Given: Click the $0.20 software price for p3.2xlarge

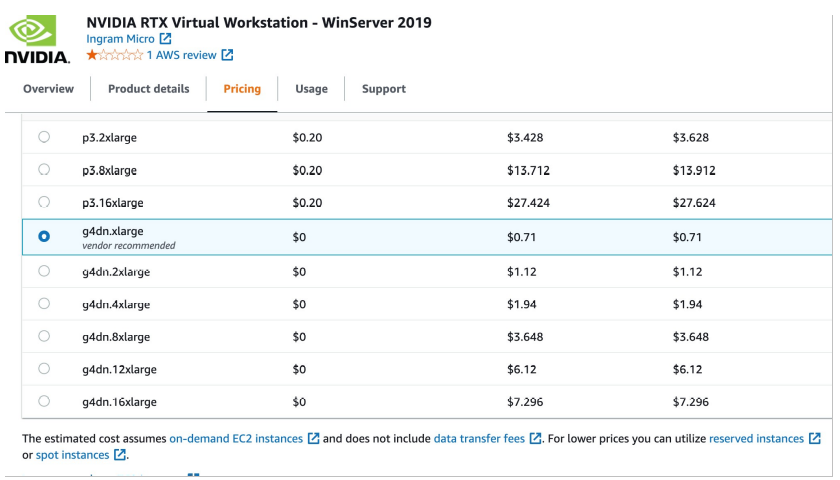Looking at the screenshot, I should click(307, 138).
